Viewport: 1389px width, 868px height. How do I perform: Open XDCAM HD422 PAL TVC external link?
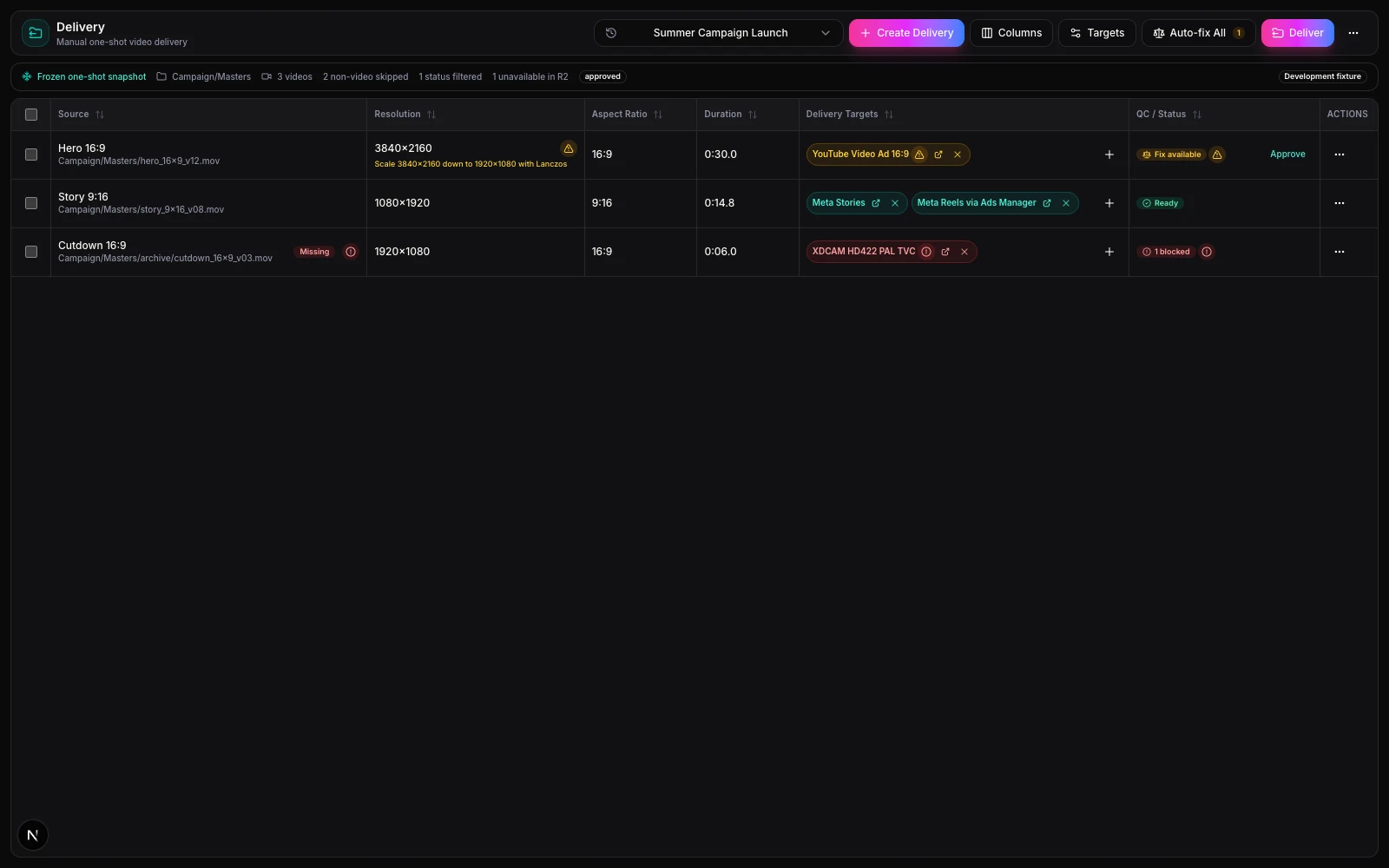click(945, 252)
